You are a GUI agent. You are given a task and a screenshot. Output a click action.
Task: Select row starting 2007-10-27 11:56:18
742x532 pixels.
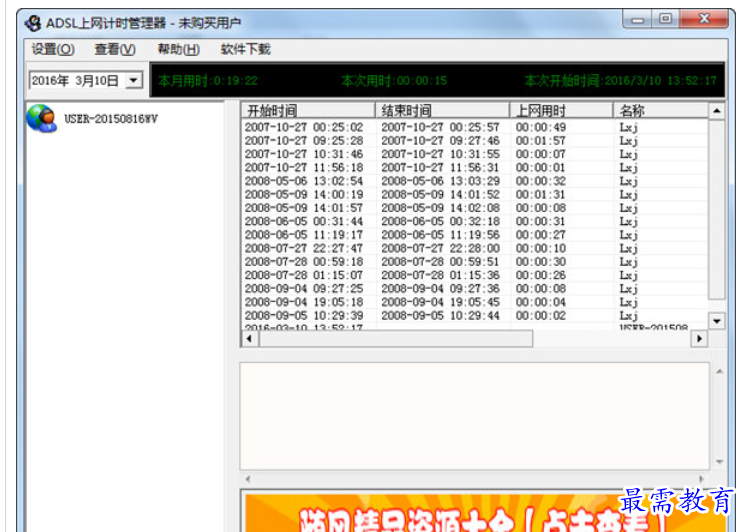475,168
